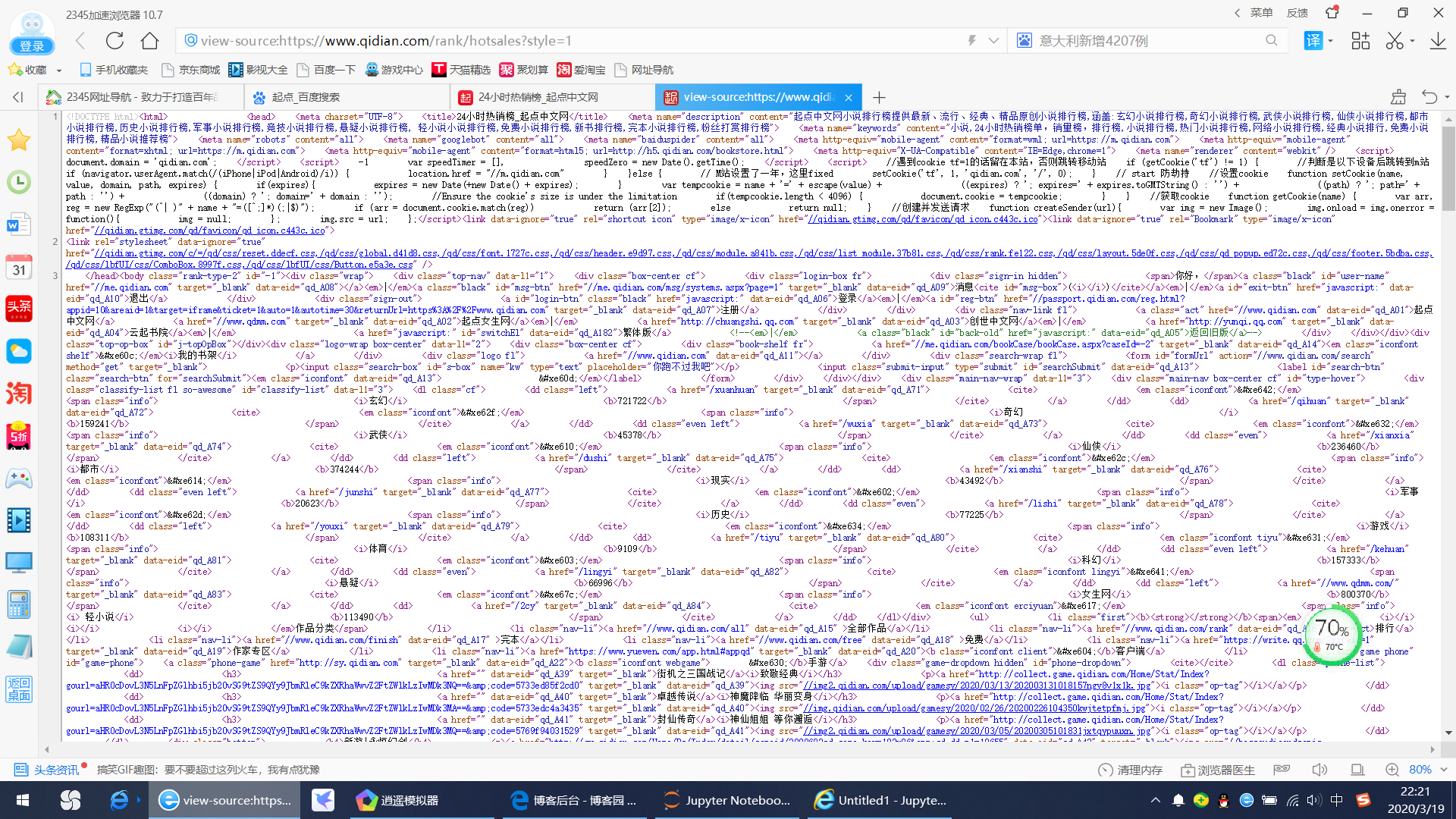Expand the address bar history dropdown
The image size is (1456, 819).
pyautogui.click(x=993, y=41)
